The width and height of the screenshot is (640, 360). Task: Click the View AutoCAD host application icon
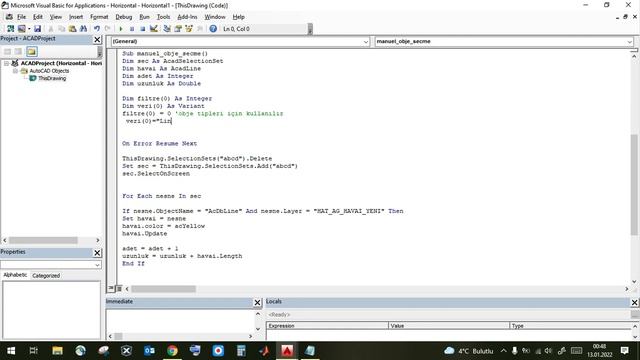[11, 29]
